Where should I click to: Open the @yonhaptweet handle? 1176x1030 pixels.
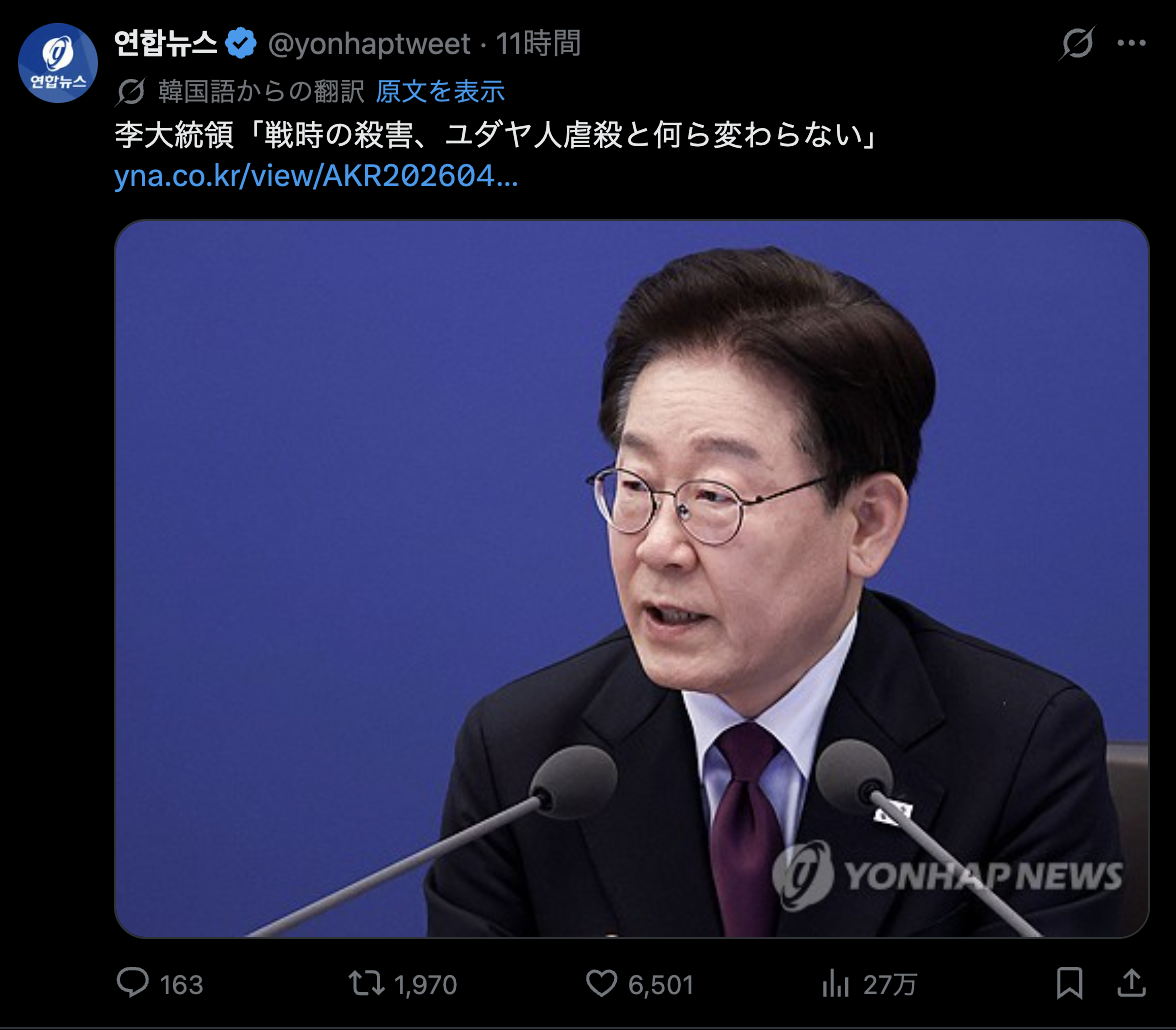(x=369, y=44)
